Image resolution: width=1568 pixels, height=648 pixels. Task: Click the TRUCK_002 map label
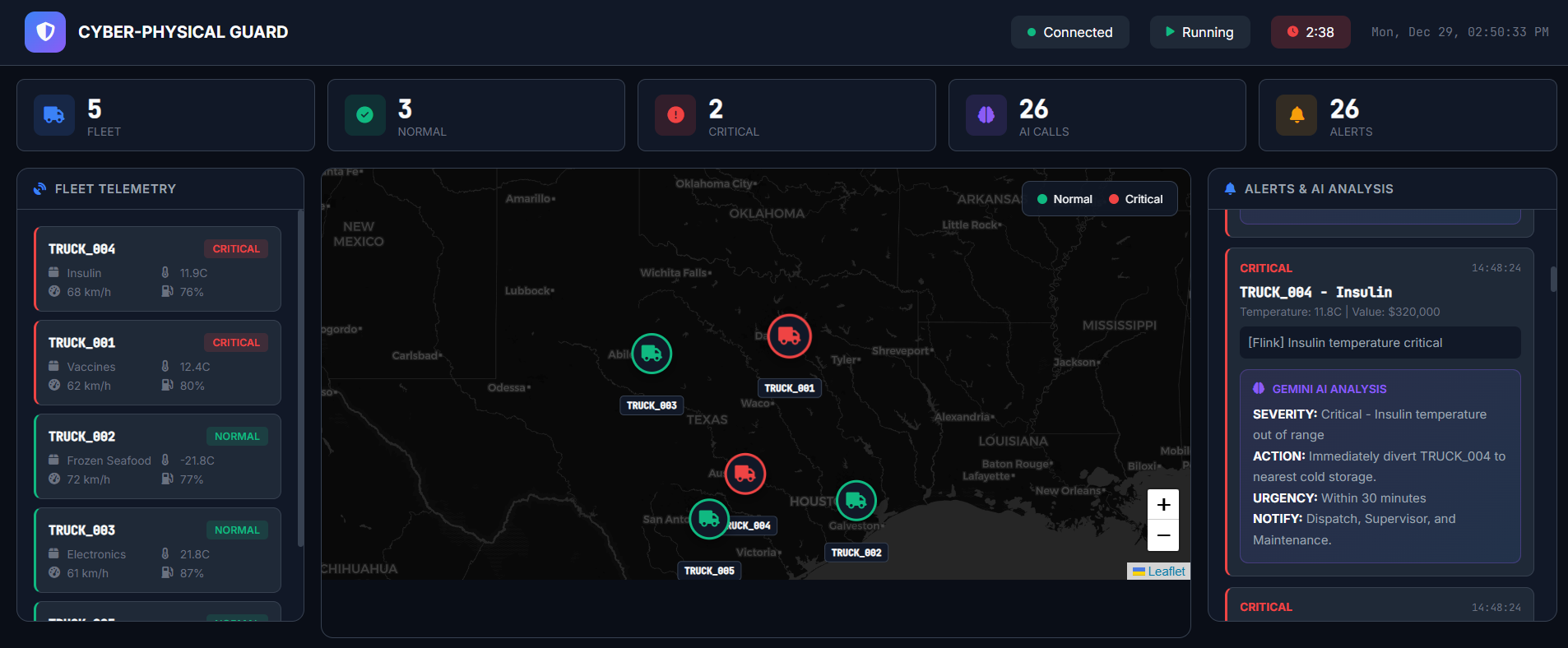click(x=856, y=553)
